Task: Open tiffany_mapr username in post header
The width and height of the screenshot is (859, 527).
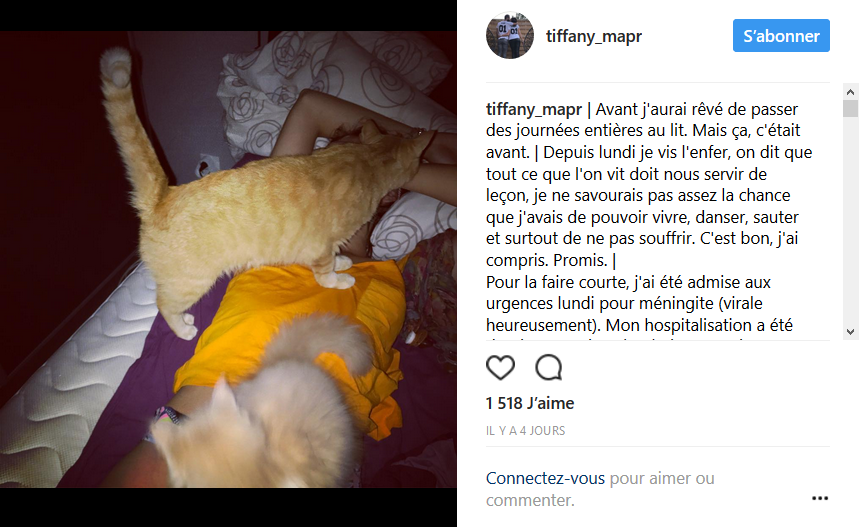Action: (594, 36)
